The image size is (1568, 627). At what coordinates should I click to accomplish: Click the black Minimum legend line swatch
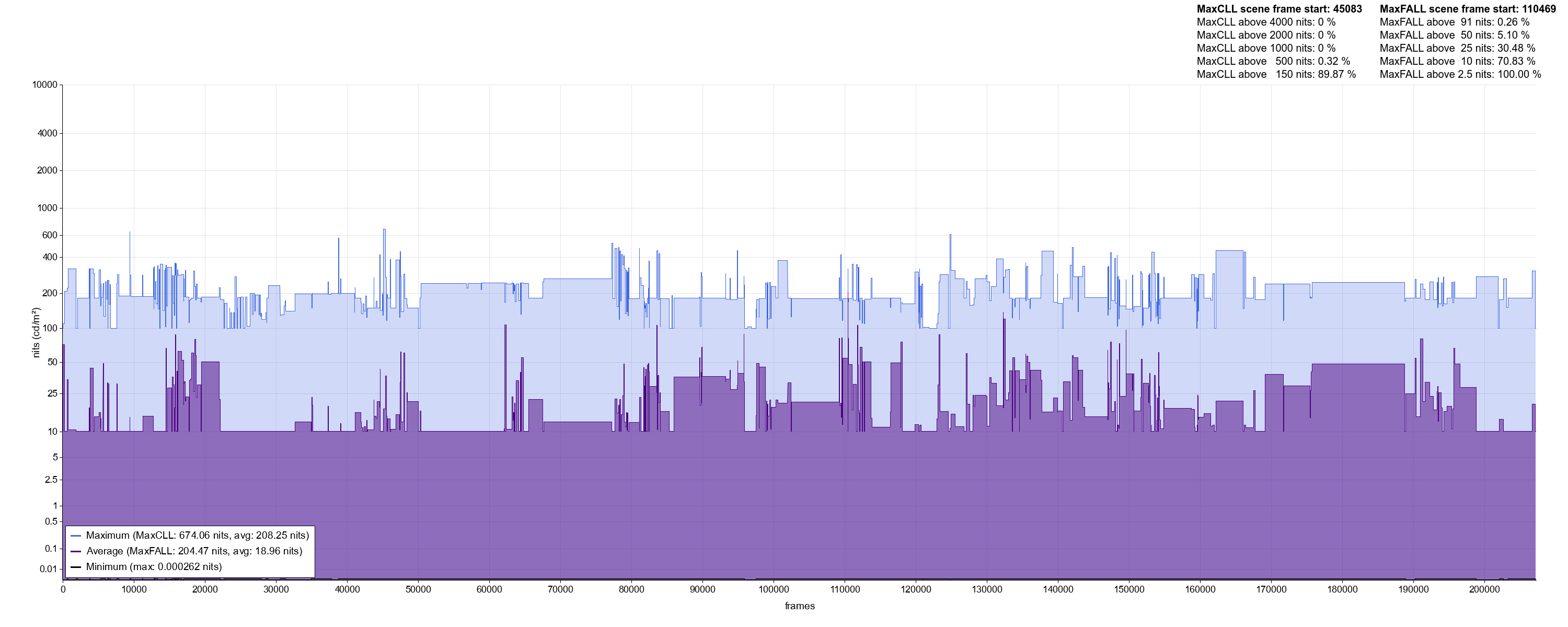(x=75, y=567)
